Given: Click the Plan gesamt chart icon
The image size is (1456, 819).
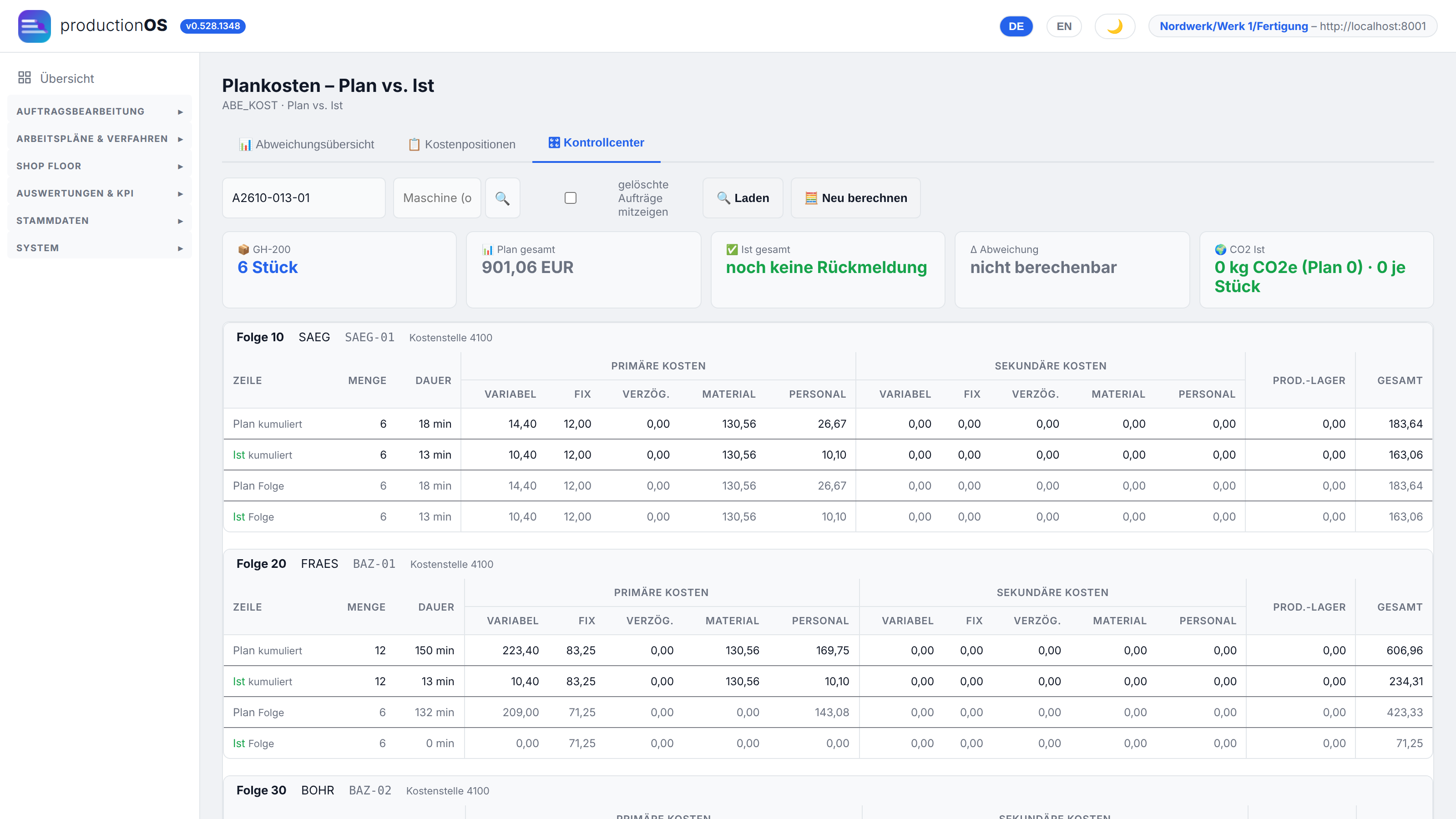Looking at the screenshot, I should [x=488, y=249].
